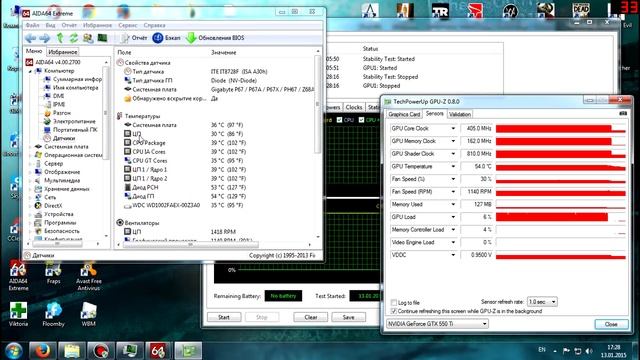This screenshot has width=640, height=360.
Task: Click the Start button in stability test
Action: (x=224, y=317)
